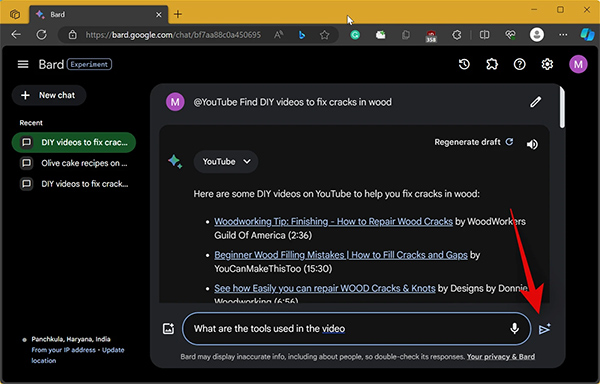Open Your privacy & Bard link
This screenshot has height=384, width=600.
point(501,357)
